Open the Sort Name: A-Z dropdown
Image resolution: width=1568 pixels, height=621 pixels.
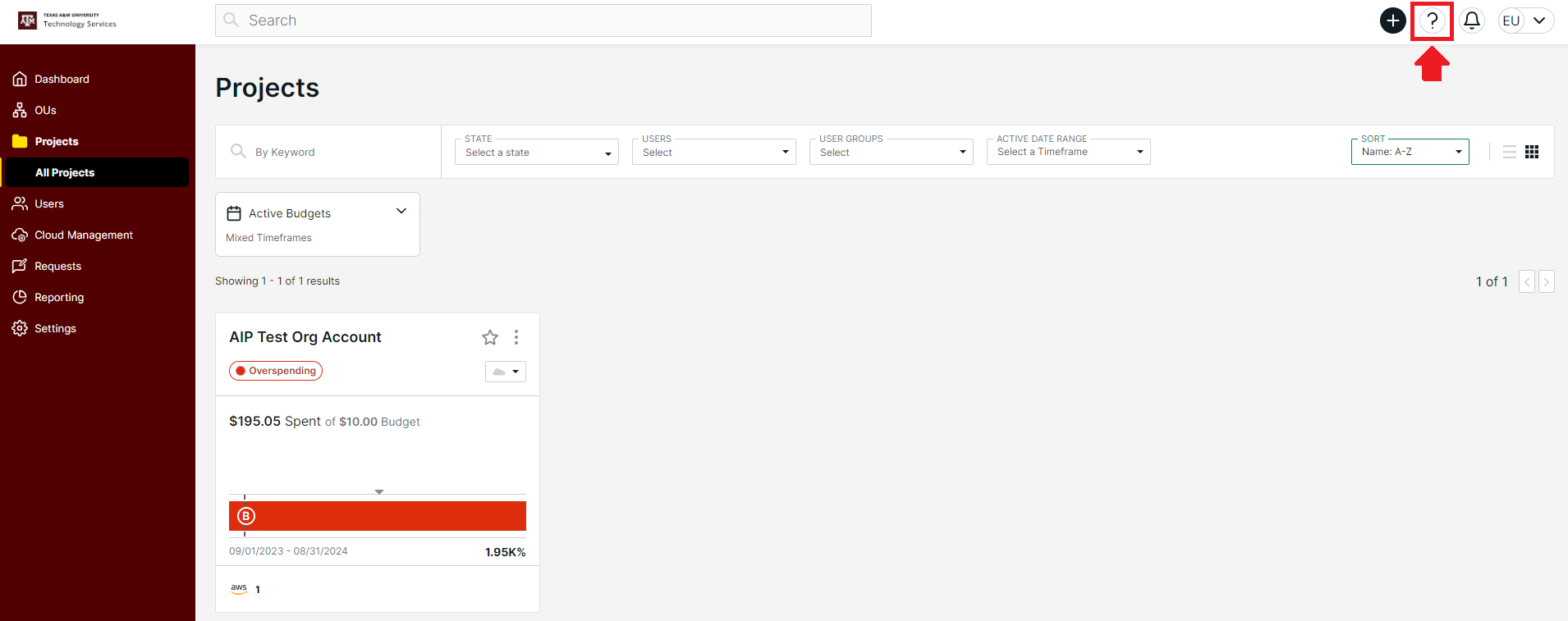pos(1410,152)
